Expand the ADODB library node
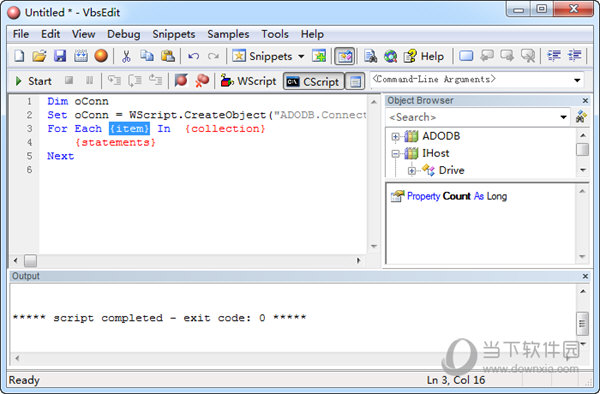 [x=396, y=137]
